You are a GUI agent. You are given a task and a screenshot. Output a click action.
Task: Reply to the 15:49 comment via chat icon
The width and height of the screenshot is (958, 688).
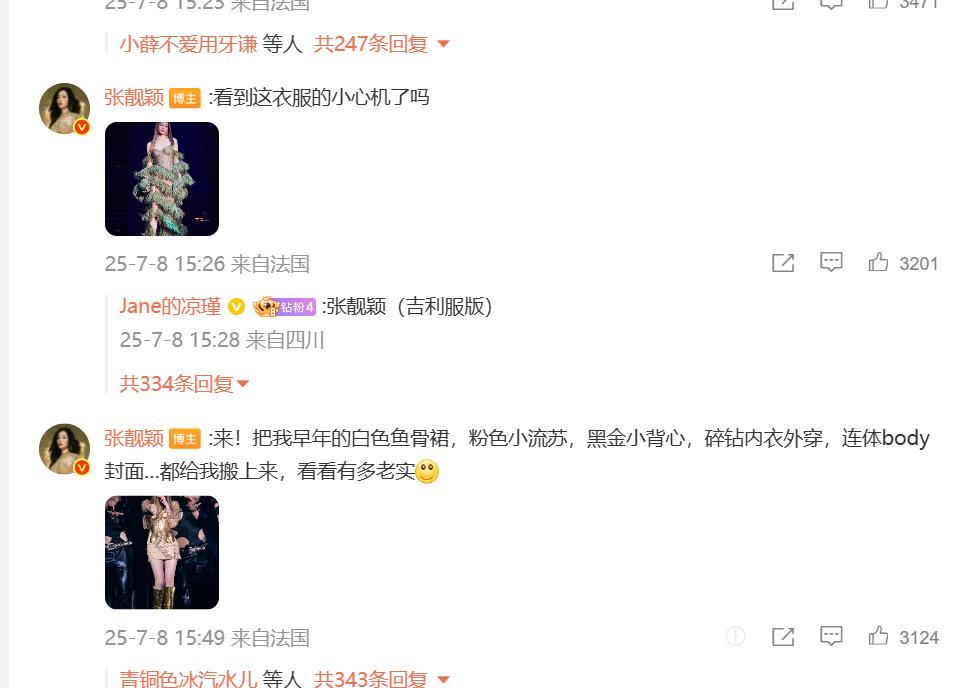[831, 636]
